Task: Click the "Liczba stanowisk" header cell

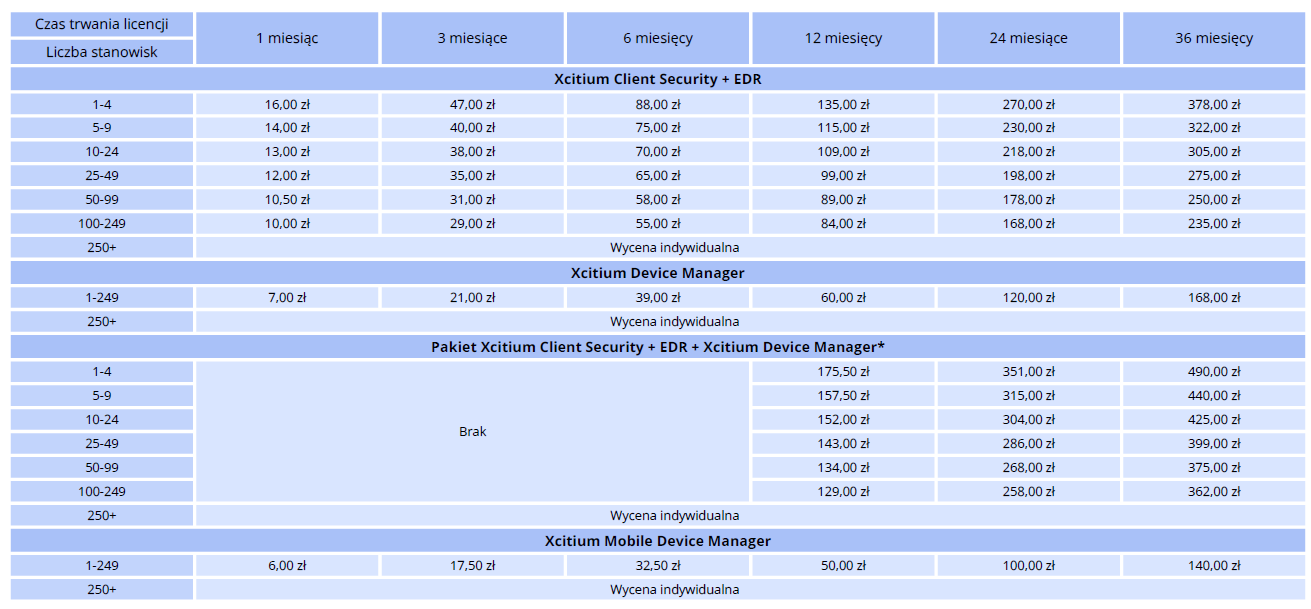Action: pyautogui.click(x=102, y=52)
